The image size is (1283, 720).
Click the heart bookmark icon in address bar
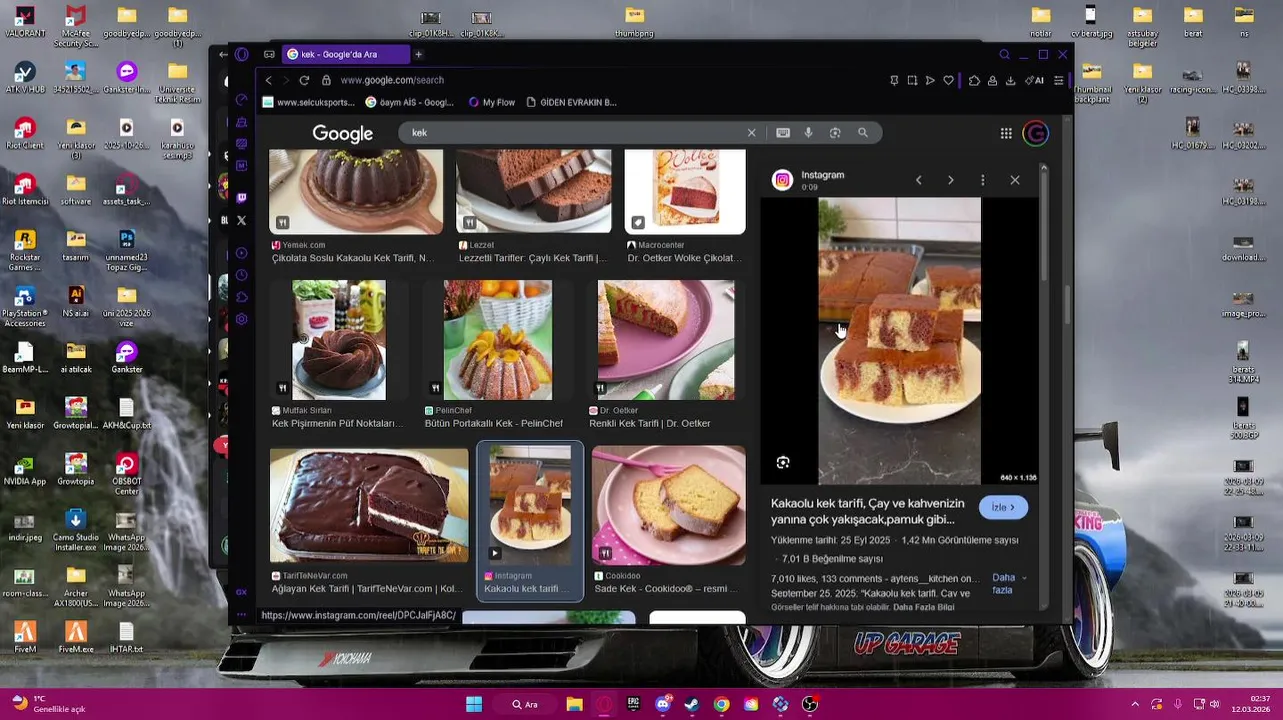point(949,80)
